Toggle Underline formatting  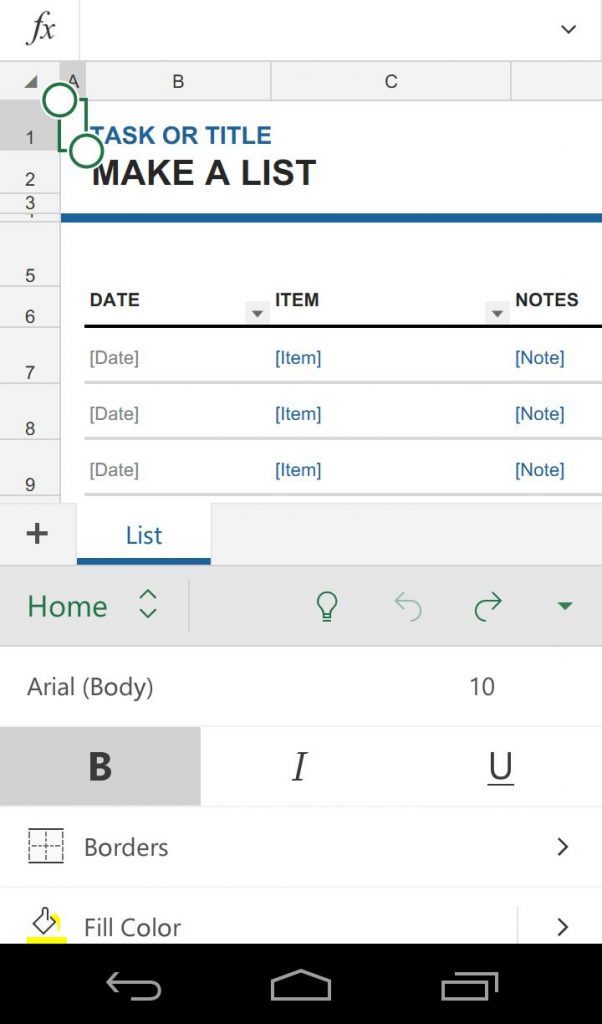point(501,766)
